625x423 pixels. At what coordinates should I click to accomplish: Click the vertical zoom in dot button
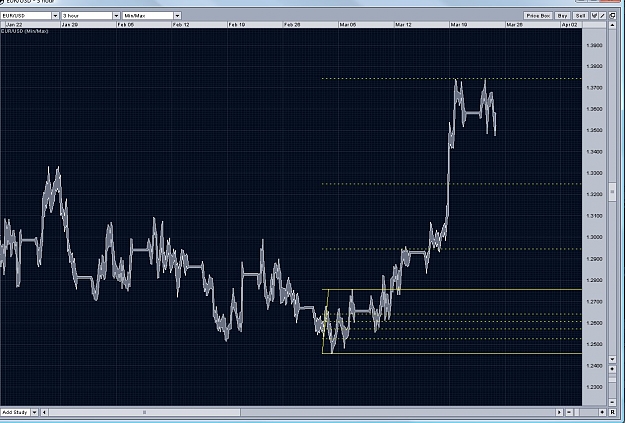(x=612, y=369)
